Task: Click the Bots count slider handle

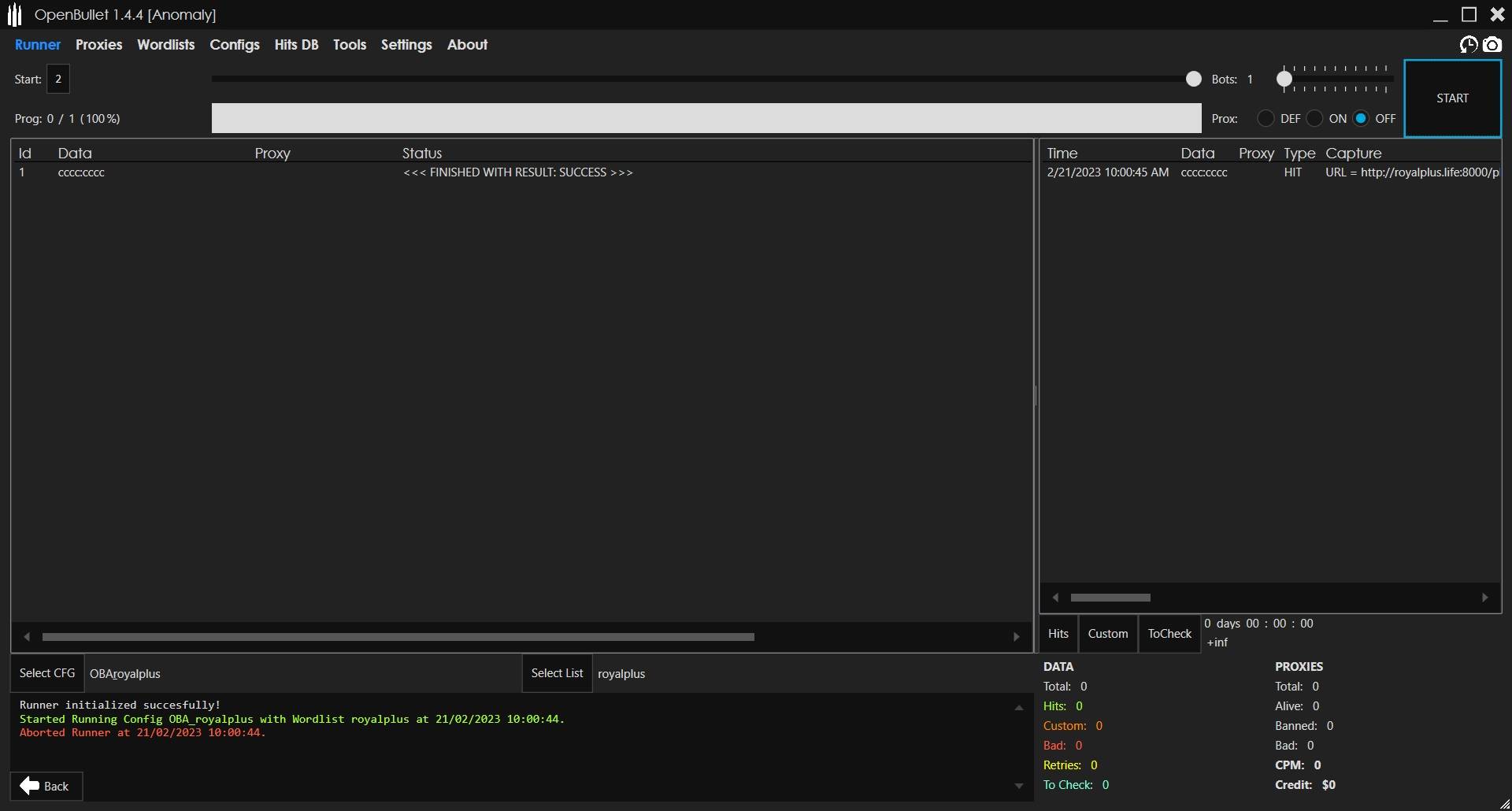Action: 1284,79
